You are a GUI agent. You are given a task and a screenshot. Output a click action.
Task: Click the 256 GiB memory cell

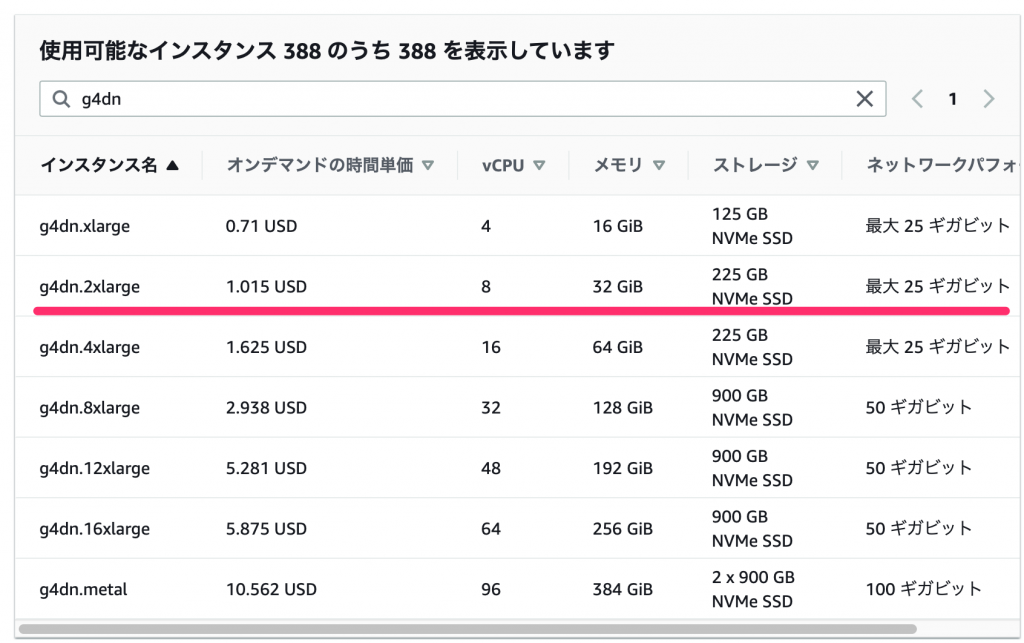[622, 529]
